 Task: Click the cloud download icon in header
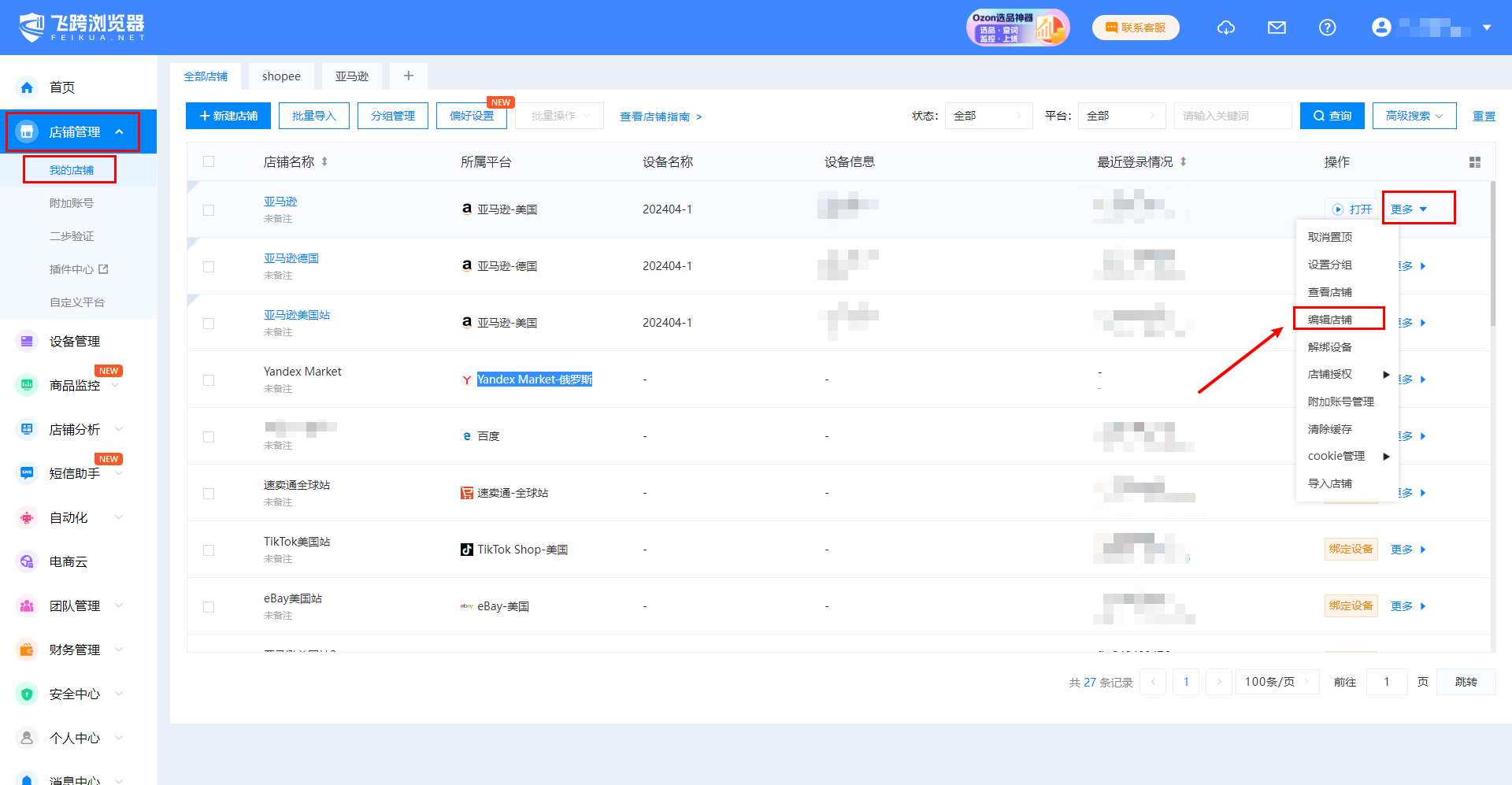(x=1225, y=28)
